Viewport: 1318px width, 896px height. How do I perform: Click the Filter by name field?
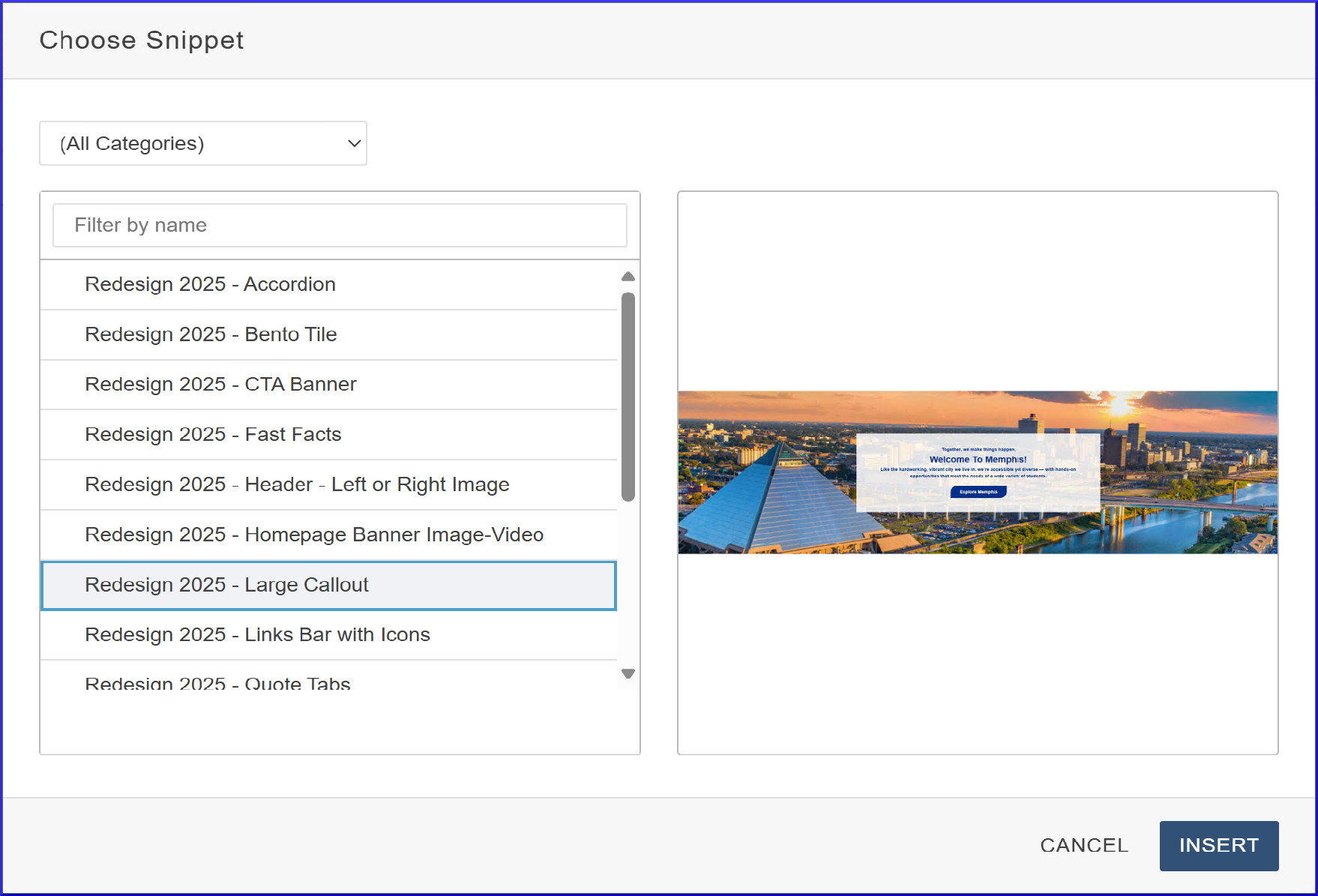[x=340, y=225]
